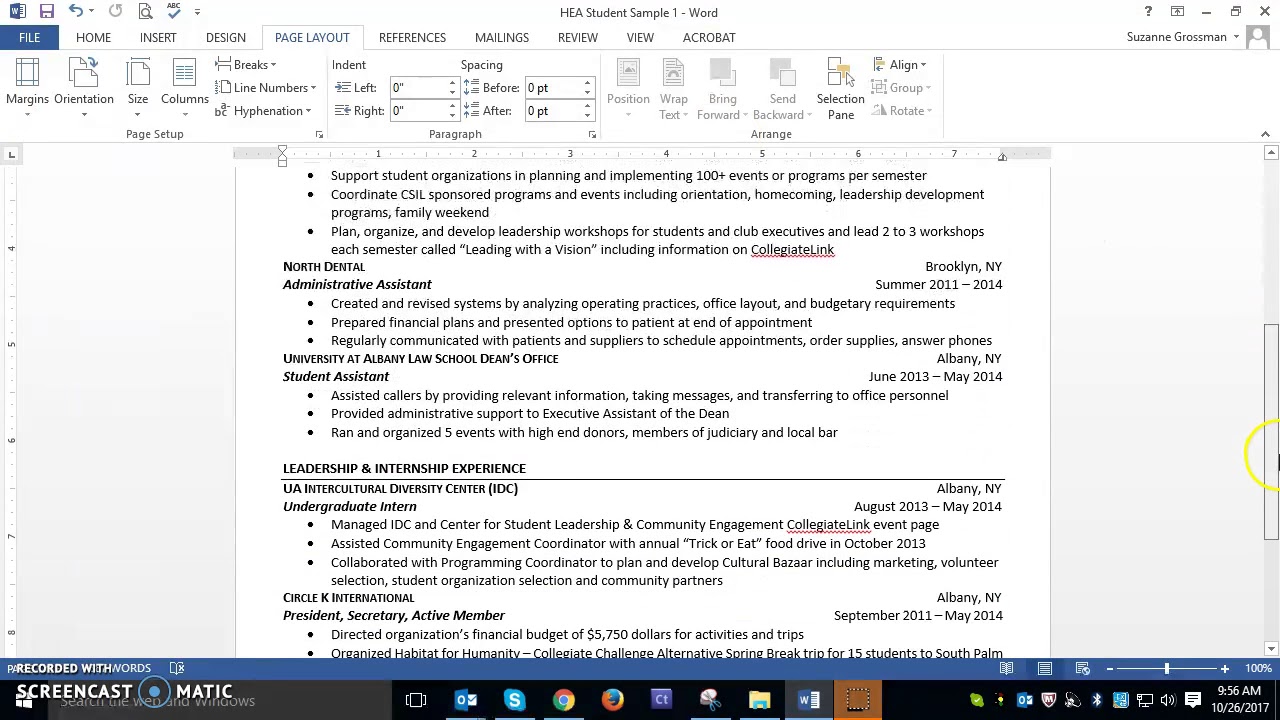Switch to Web Layout view

1083,668
